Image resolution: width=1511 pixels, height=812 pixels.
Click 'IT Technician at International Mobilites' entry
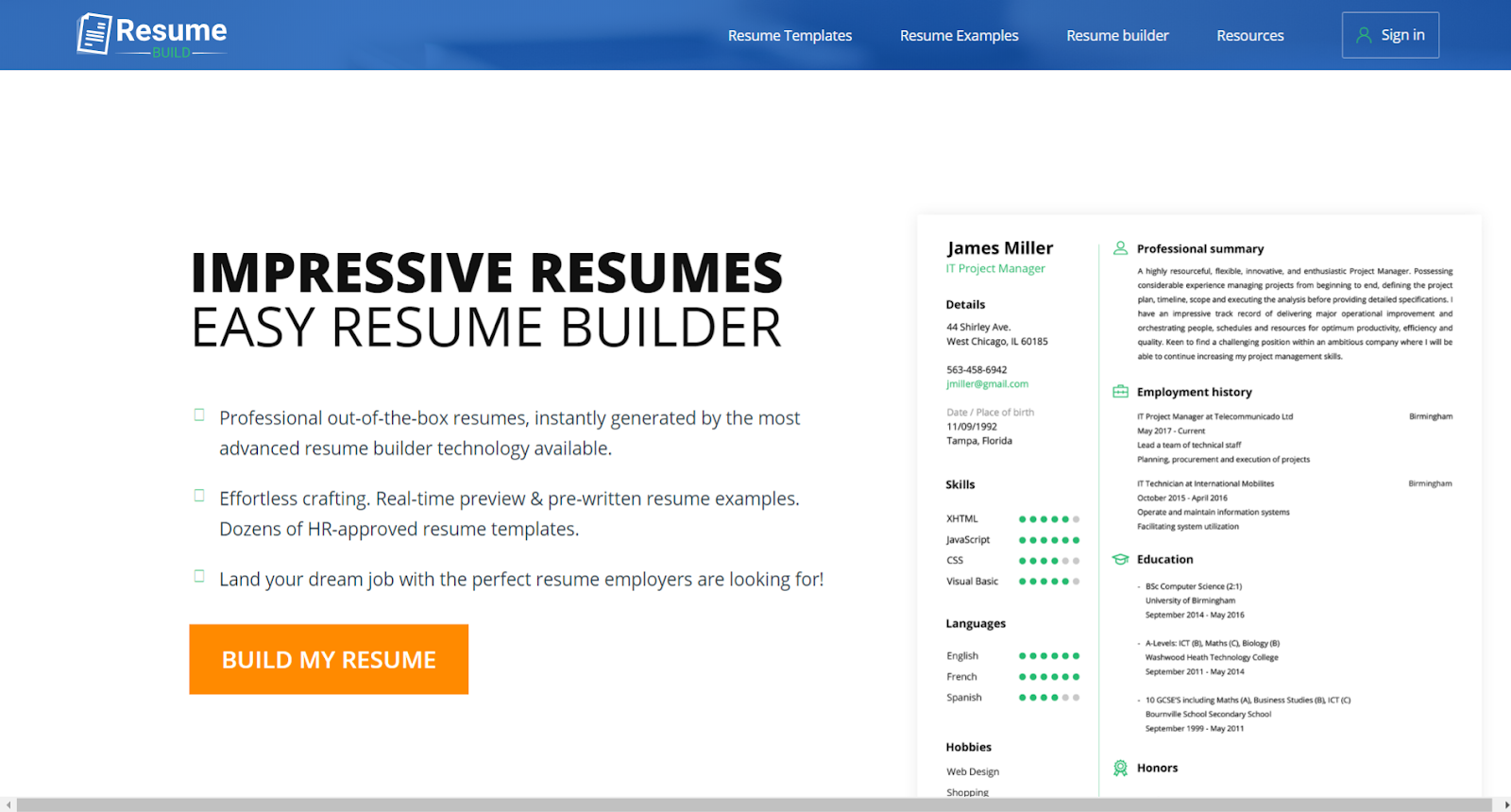[1205, 483]
